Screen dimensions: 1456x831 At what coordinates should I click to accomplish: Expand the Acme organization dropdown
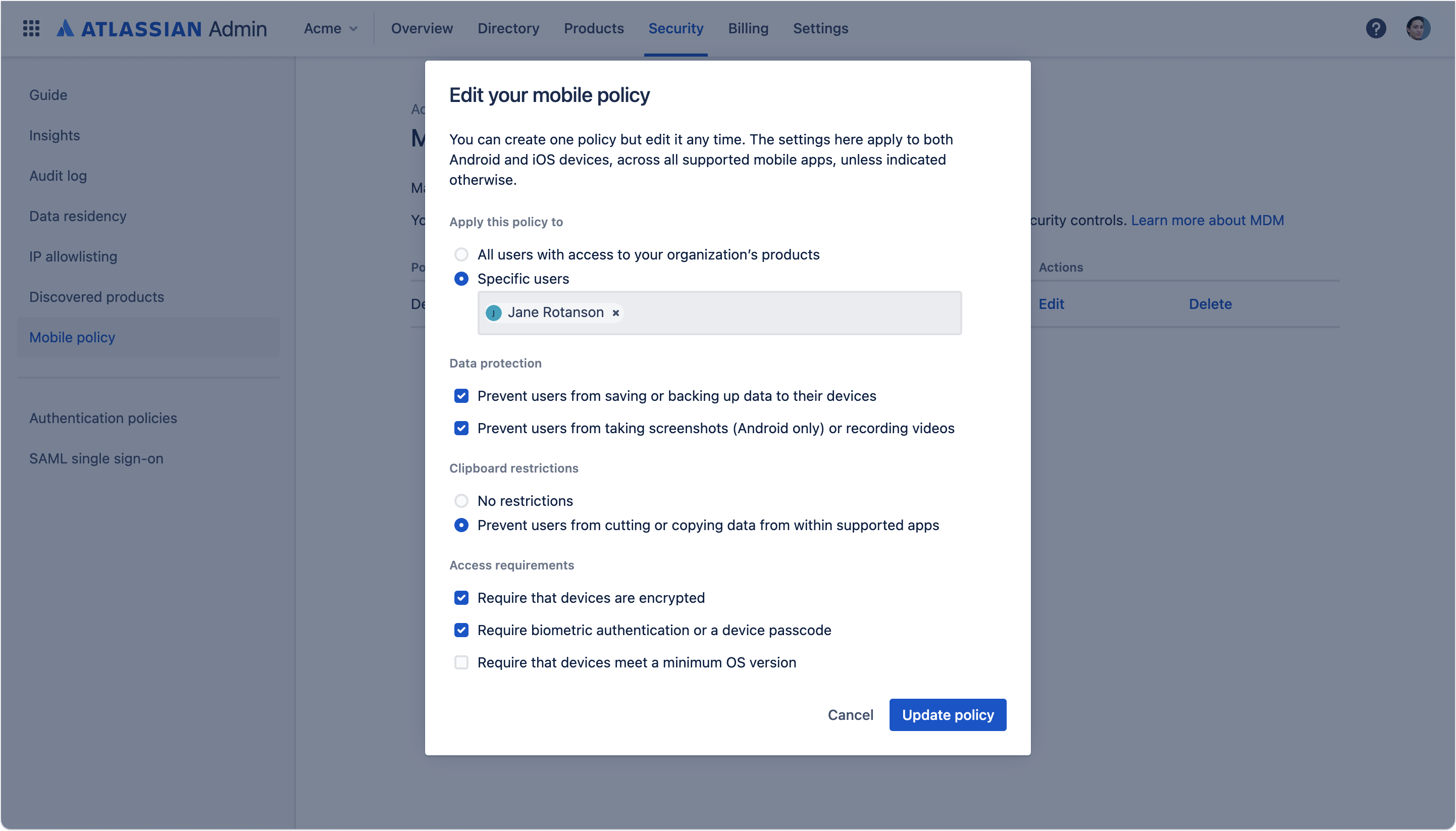click(331, 28)
